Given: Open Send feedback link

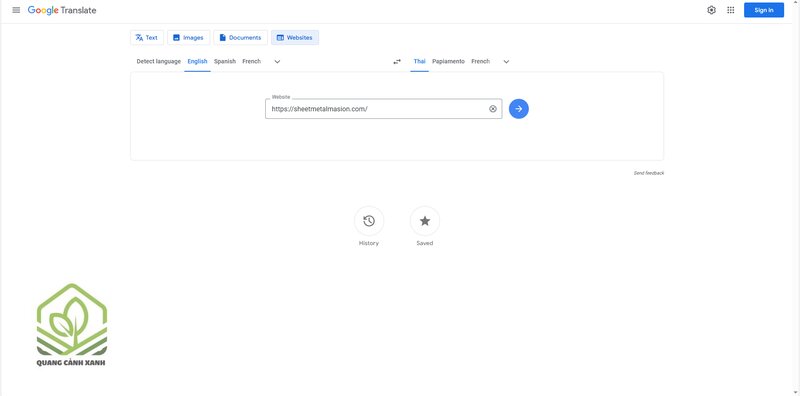Looking at the screenshot, I should click(x=649, y=173).
